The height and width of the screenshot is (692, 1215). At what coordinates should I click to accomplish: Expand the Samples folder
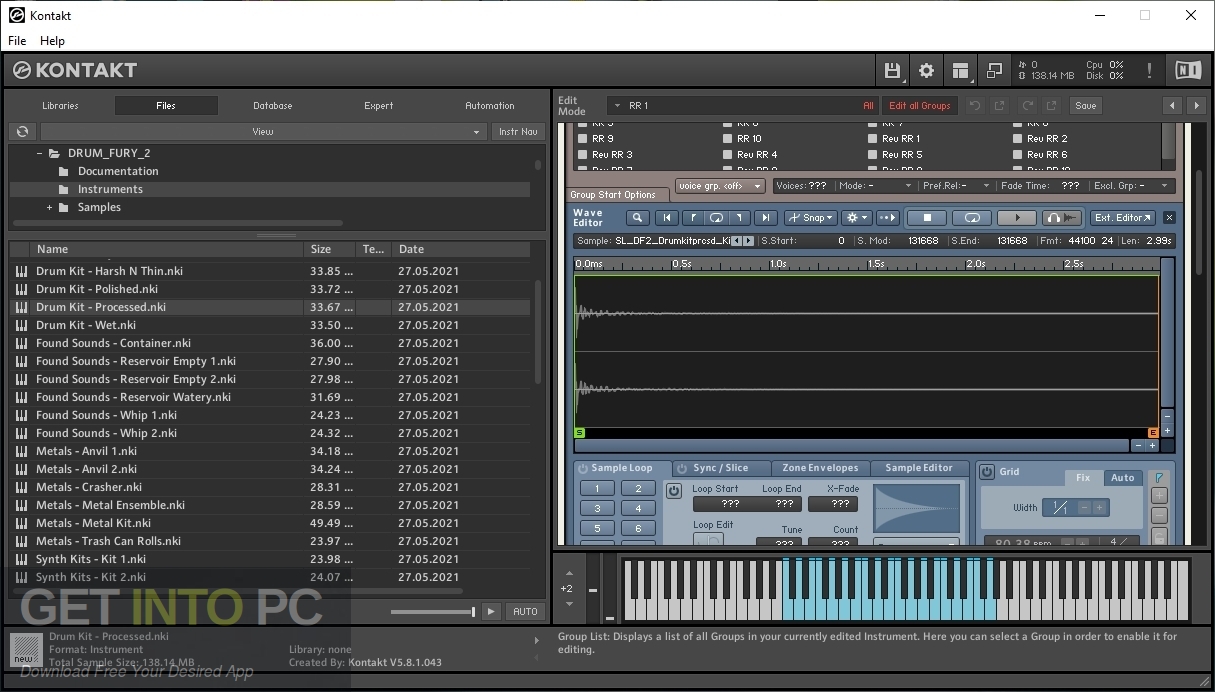pyautogui.click(x=49, y=207)
